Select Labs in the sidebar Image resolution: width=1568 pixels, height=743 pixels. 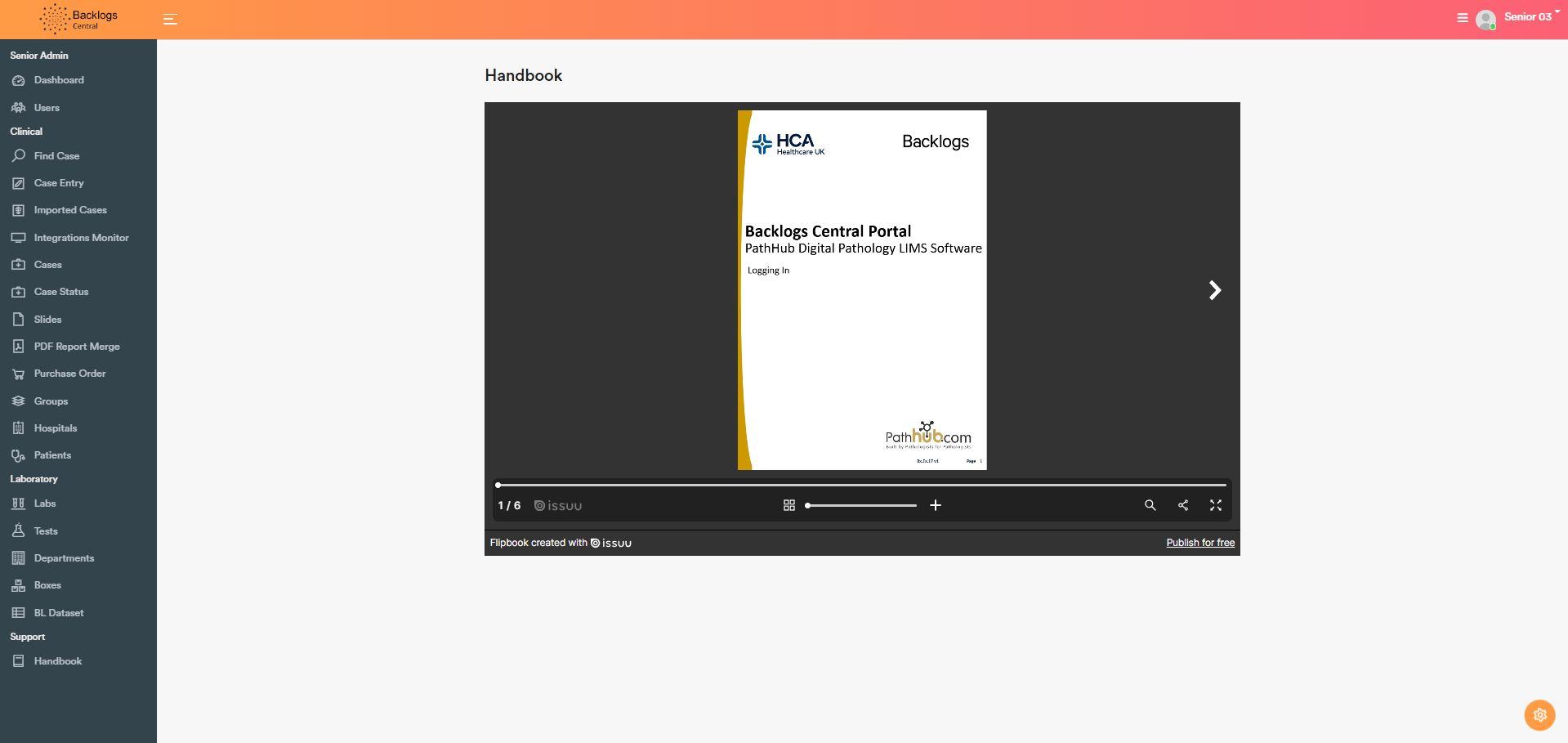click(x=45, y=504)
